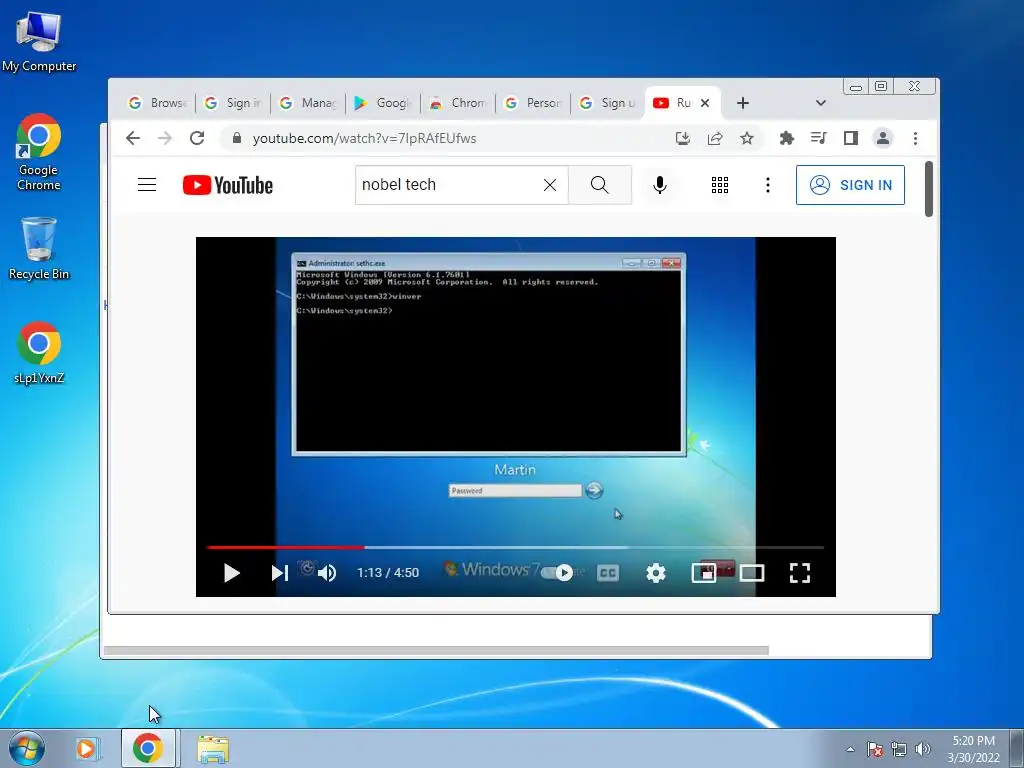Switch to miniplayer mode
The width and height of the screenshot is (1024, 768).
703,573
